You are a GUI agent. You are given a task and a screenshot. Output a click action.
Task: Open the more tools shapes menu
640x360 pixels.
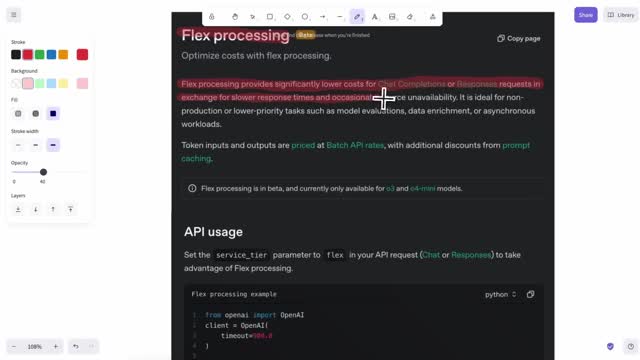tap(433, 17)
